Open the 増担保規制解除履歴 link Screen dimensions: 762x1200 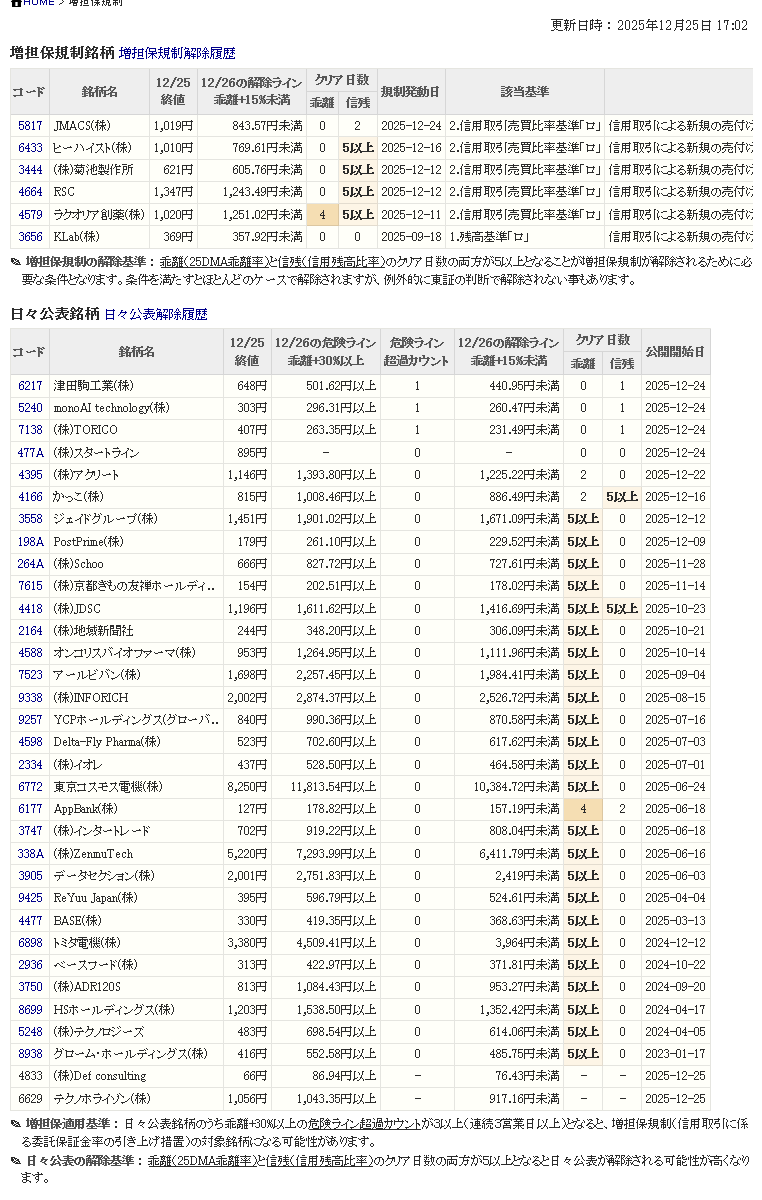coord(177,53)
